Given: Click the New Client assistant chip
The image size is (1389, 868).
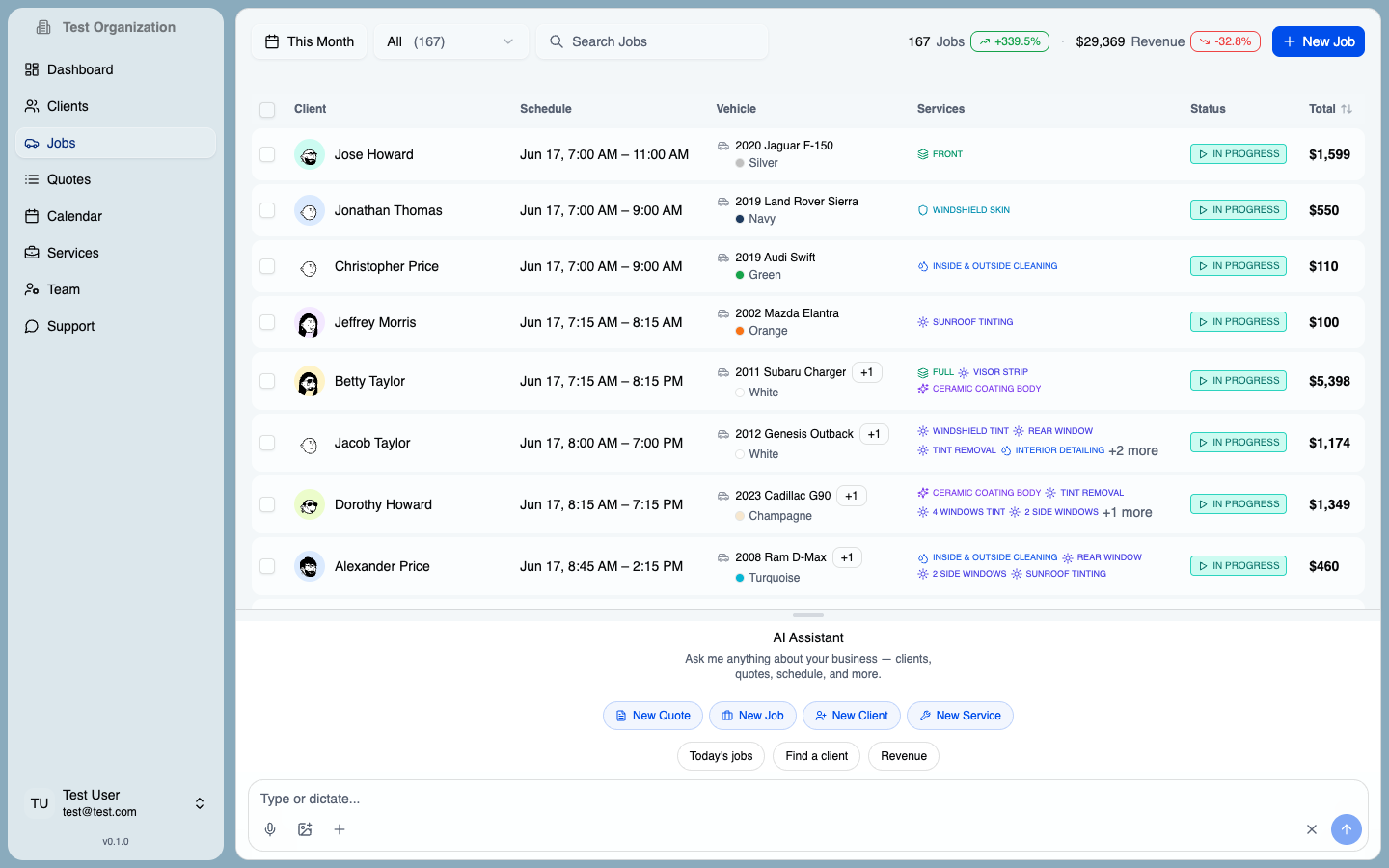Looking at the screenshot, I should 852,716.
